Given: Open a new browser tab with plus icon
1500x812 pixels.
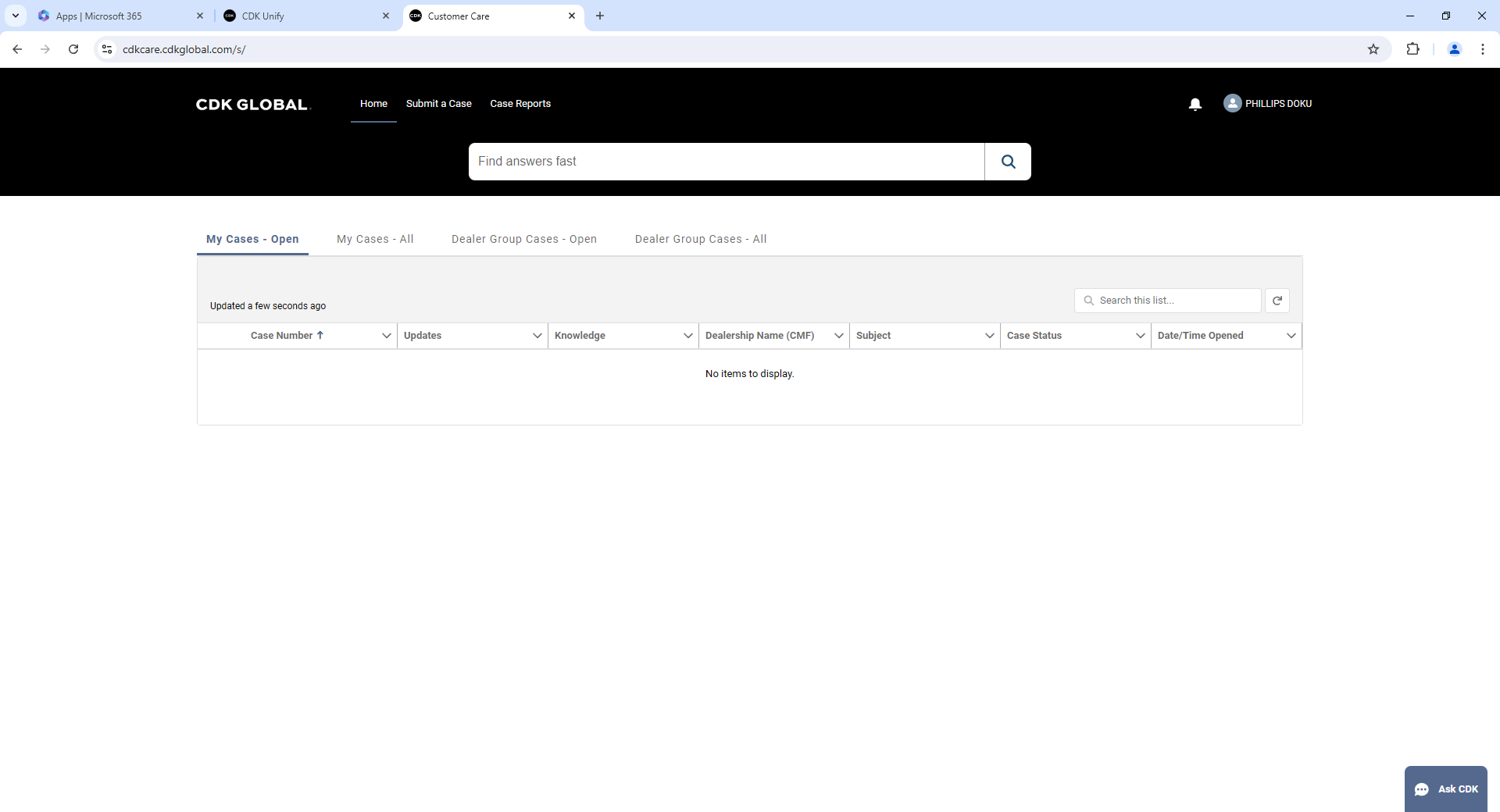Looking at the screenshot, I should (600, 16).
